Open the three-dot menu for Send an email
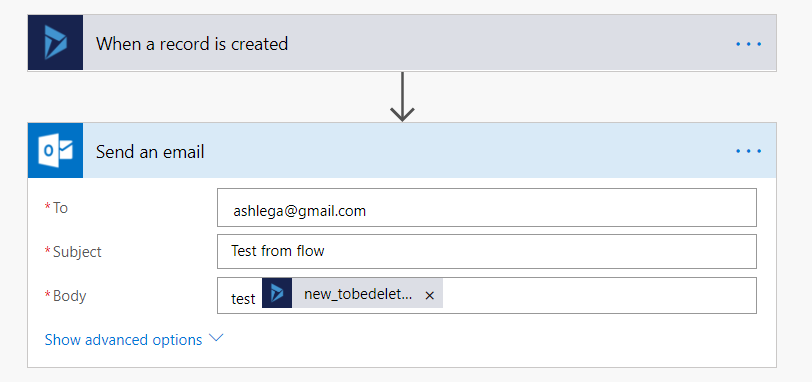The image size is (812, 382). click(x=748, y=151)
